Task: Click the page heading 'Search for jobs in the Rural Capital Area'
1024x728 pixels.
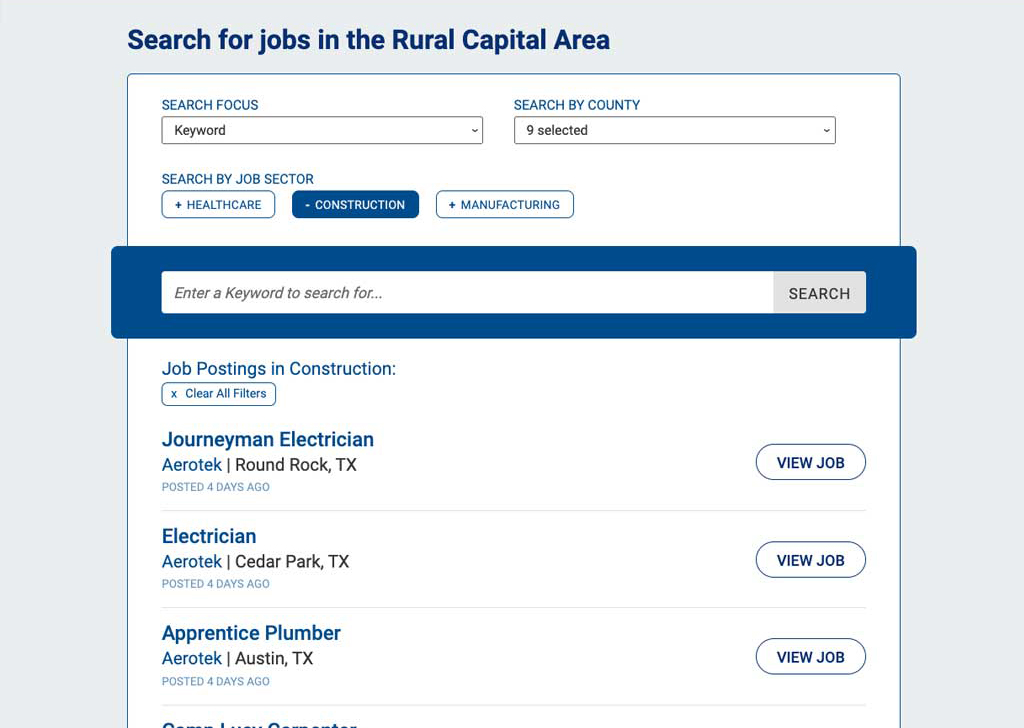Action: point(368,40)
